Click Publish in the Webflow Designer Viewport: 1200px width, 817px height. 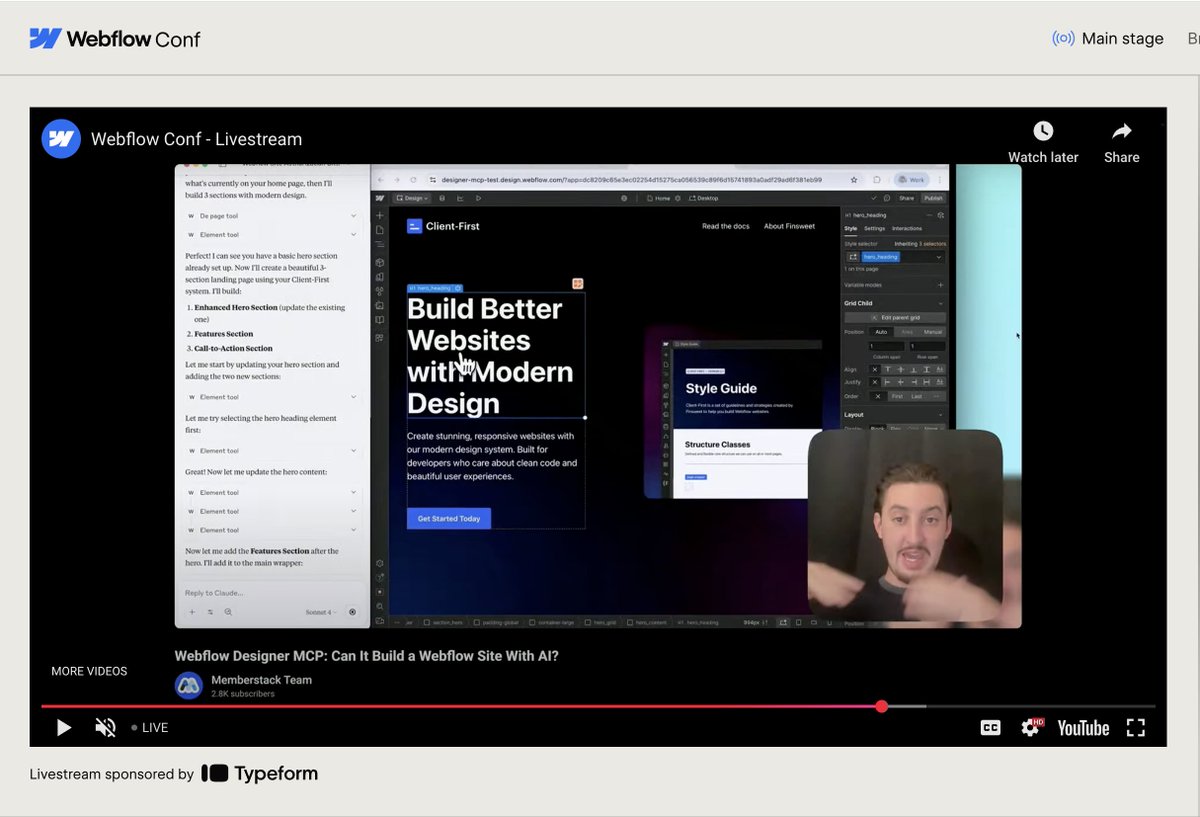point(933,198)
